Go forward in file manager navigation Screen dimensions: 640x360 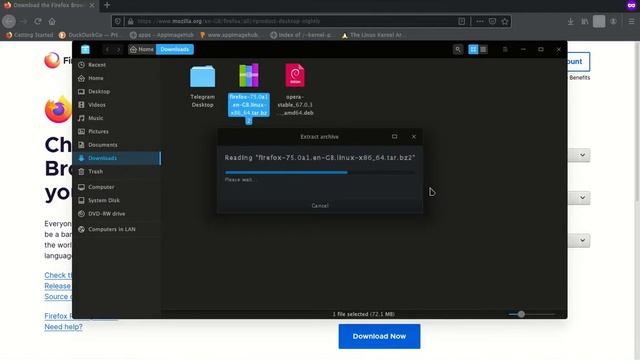(x=119, y=49)
